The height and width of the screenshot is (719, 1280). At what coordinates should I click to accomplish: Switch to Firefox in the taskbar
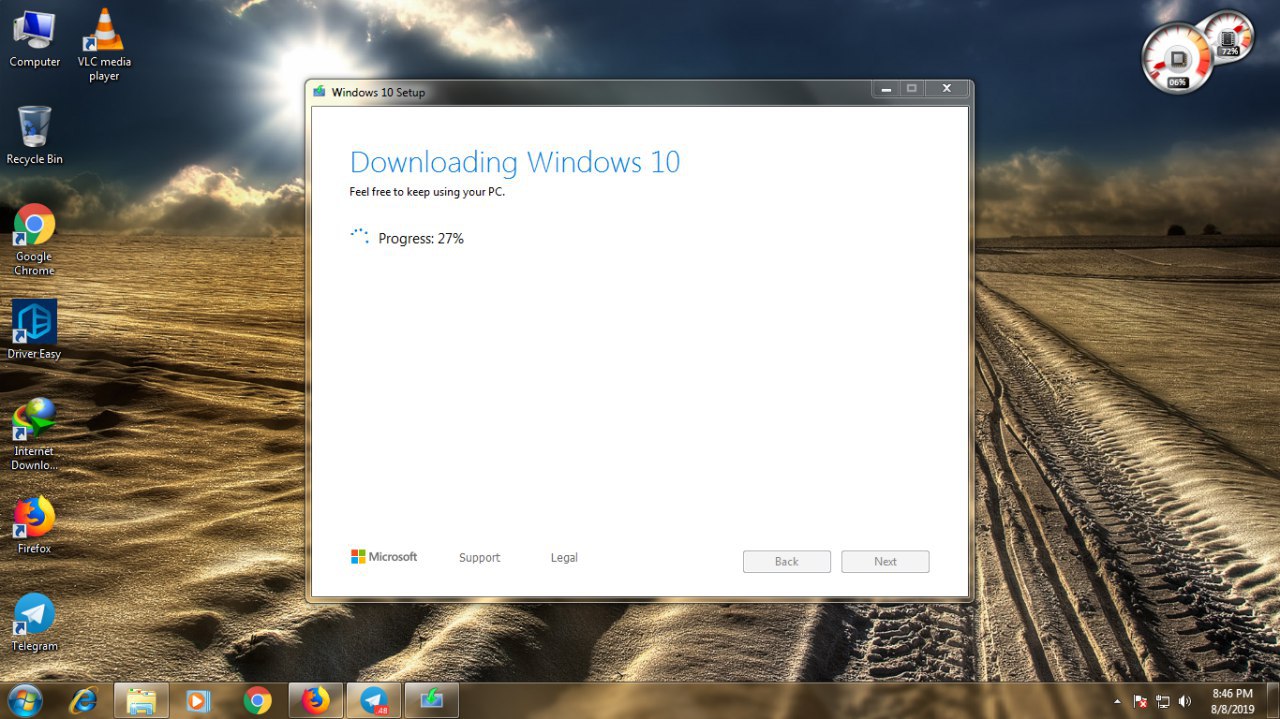(x=315, y=700)
